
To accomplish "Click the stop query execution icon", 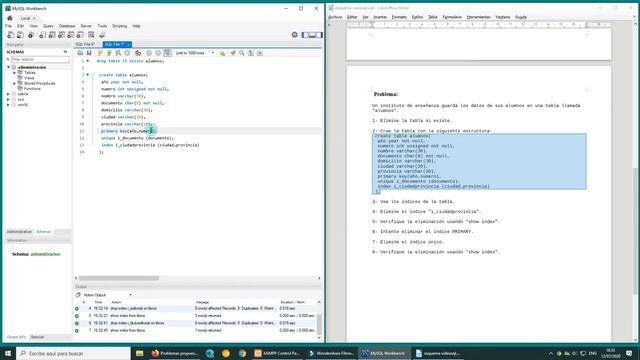I will [127, 53].
